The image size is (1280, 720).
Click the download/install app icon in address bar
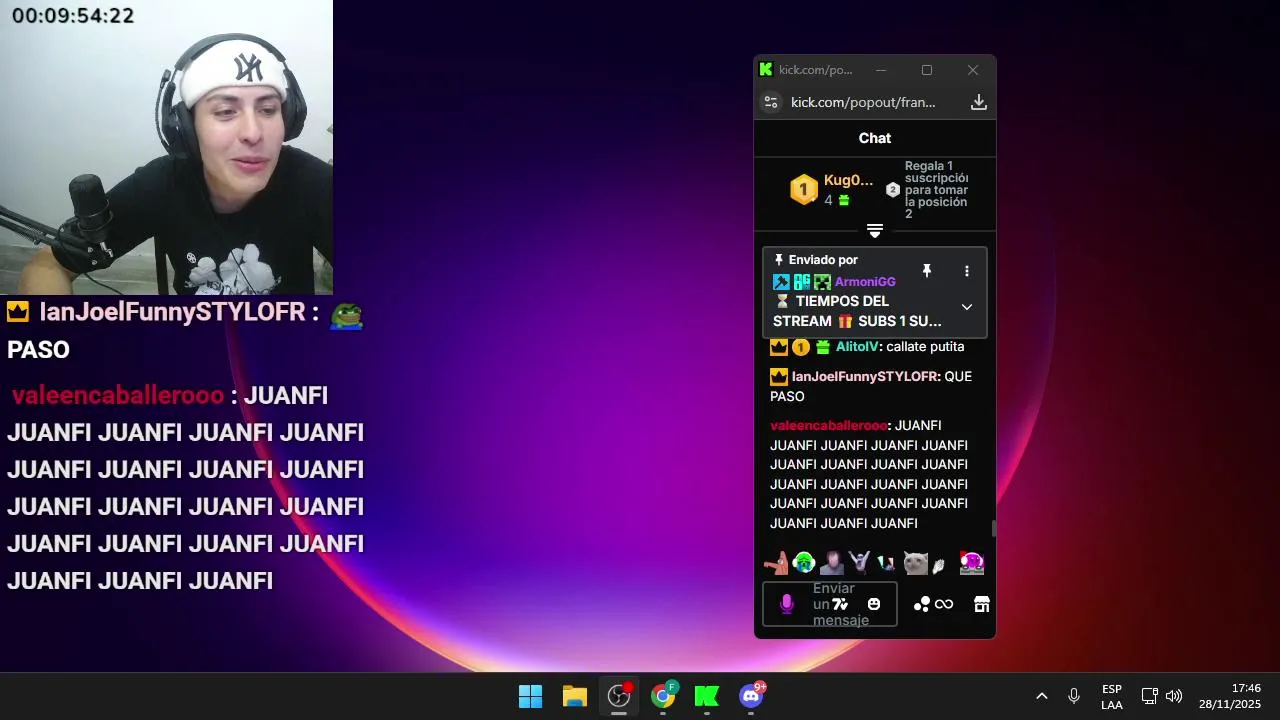tap(979, 102)
